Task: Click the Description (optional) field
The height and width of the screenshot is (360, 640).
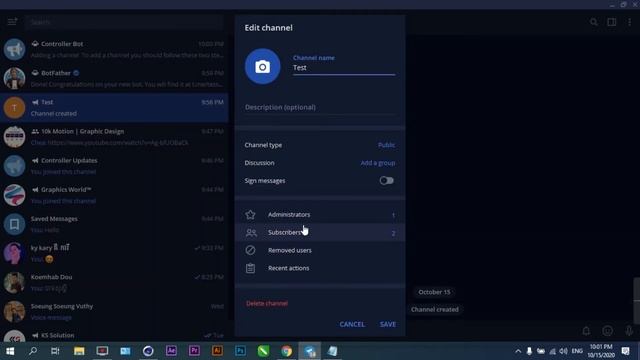Action: pos(320,107)
